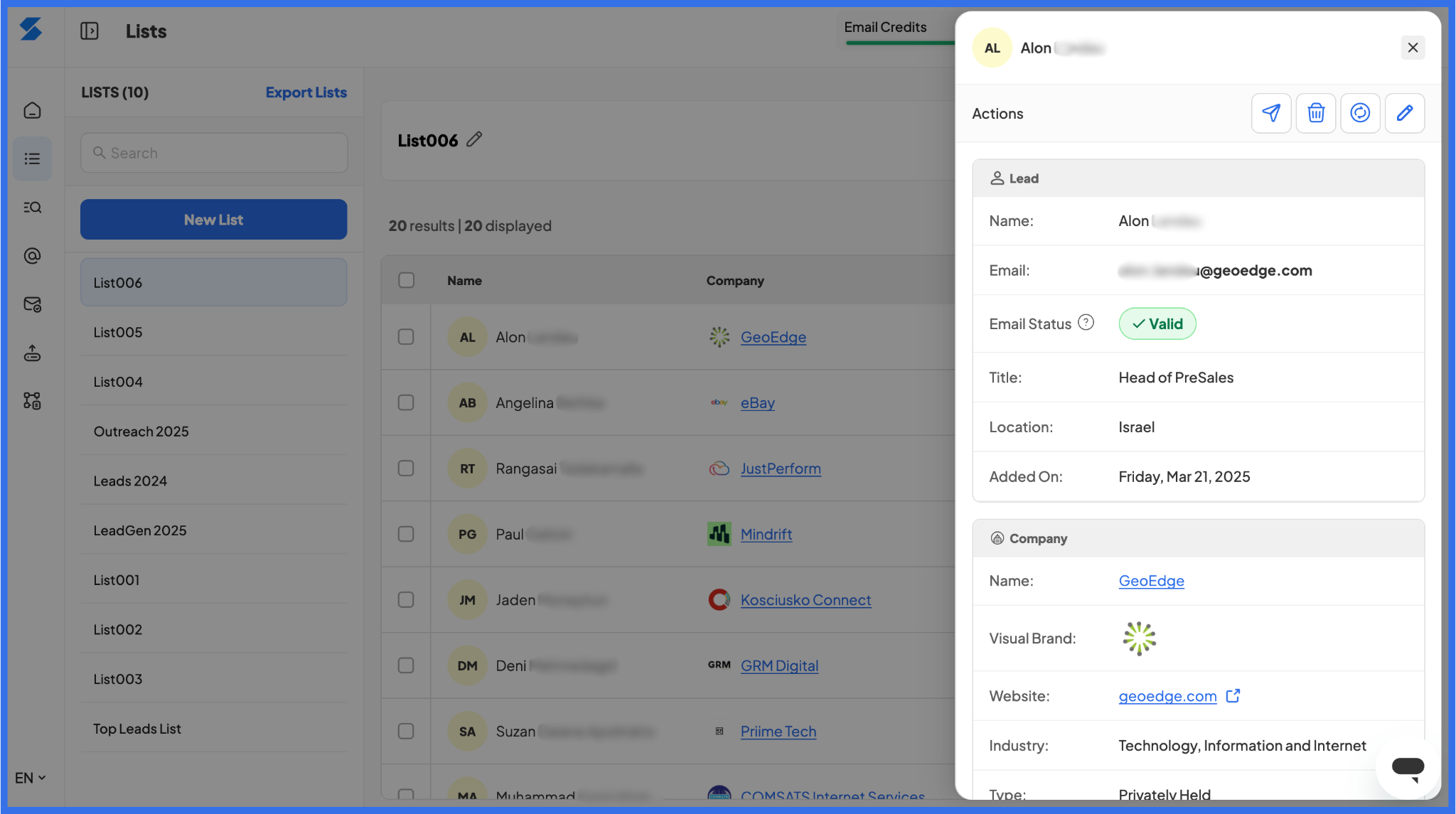Viewport: 1456px width, 814px height.
Task: Check the checkbox for Paul row
Action: point(406,534)
